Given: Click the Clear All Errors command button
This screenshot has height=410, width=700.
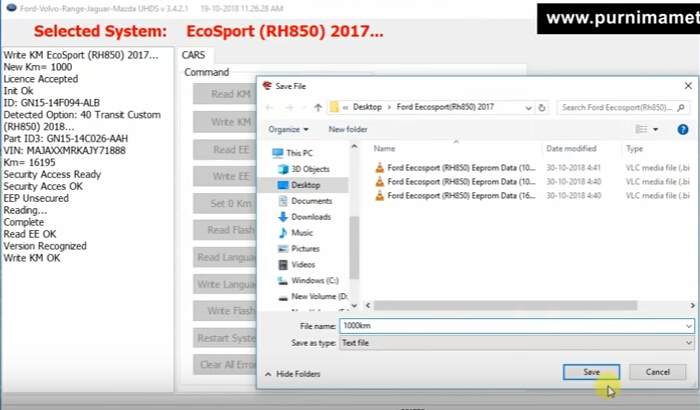Looking at the screenshot, I should (x=225, y=365).
